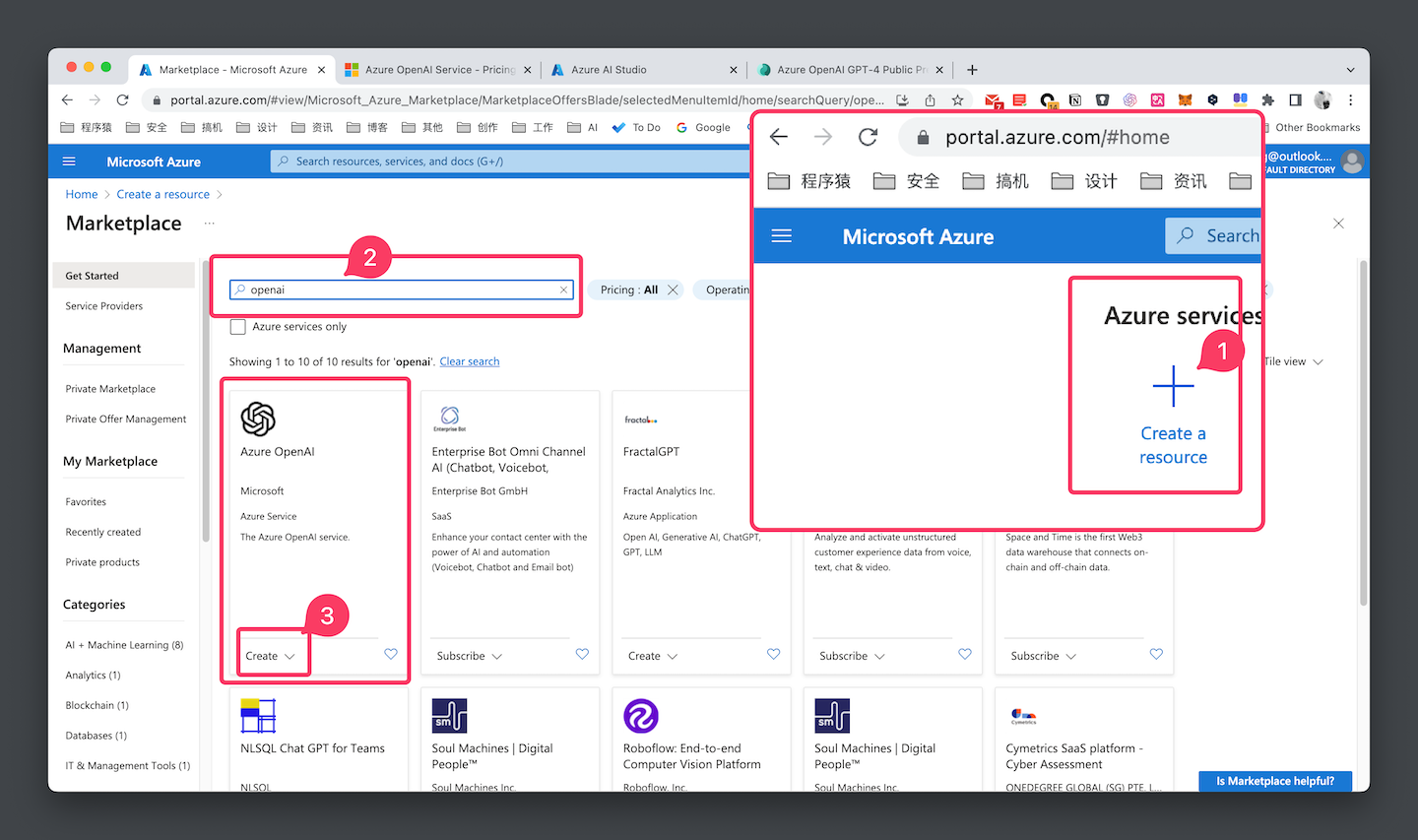1418x840 pixels.
Task: Switch to the Azure AI Studio tab
Action: [642, 70]
